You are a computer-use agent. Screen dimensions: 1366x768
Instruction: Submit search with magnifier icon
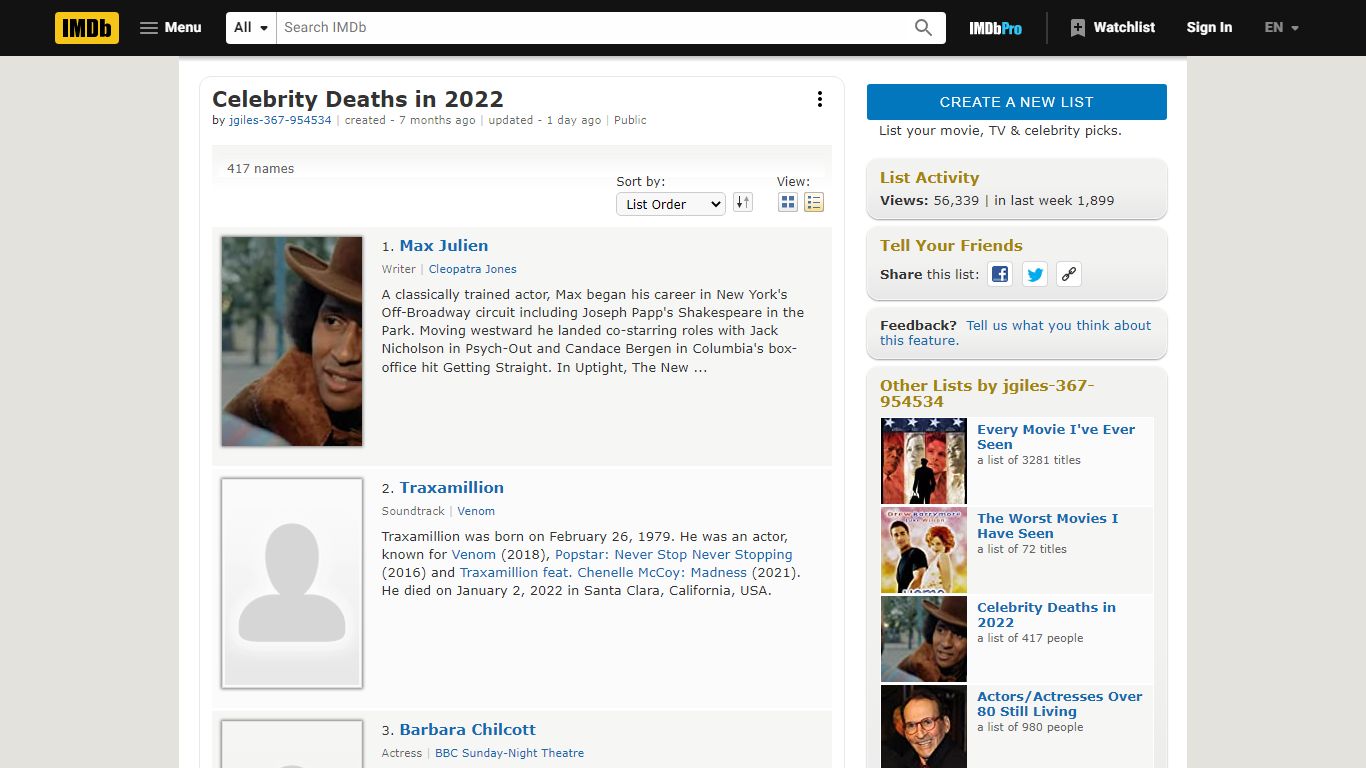(924, 28)
